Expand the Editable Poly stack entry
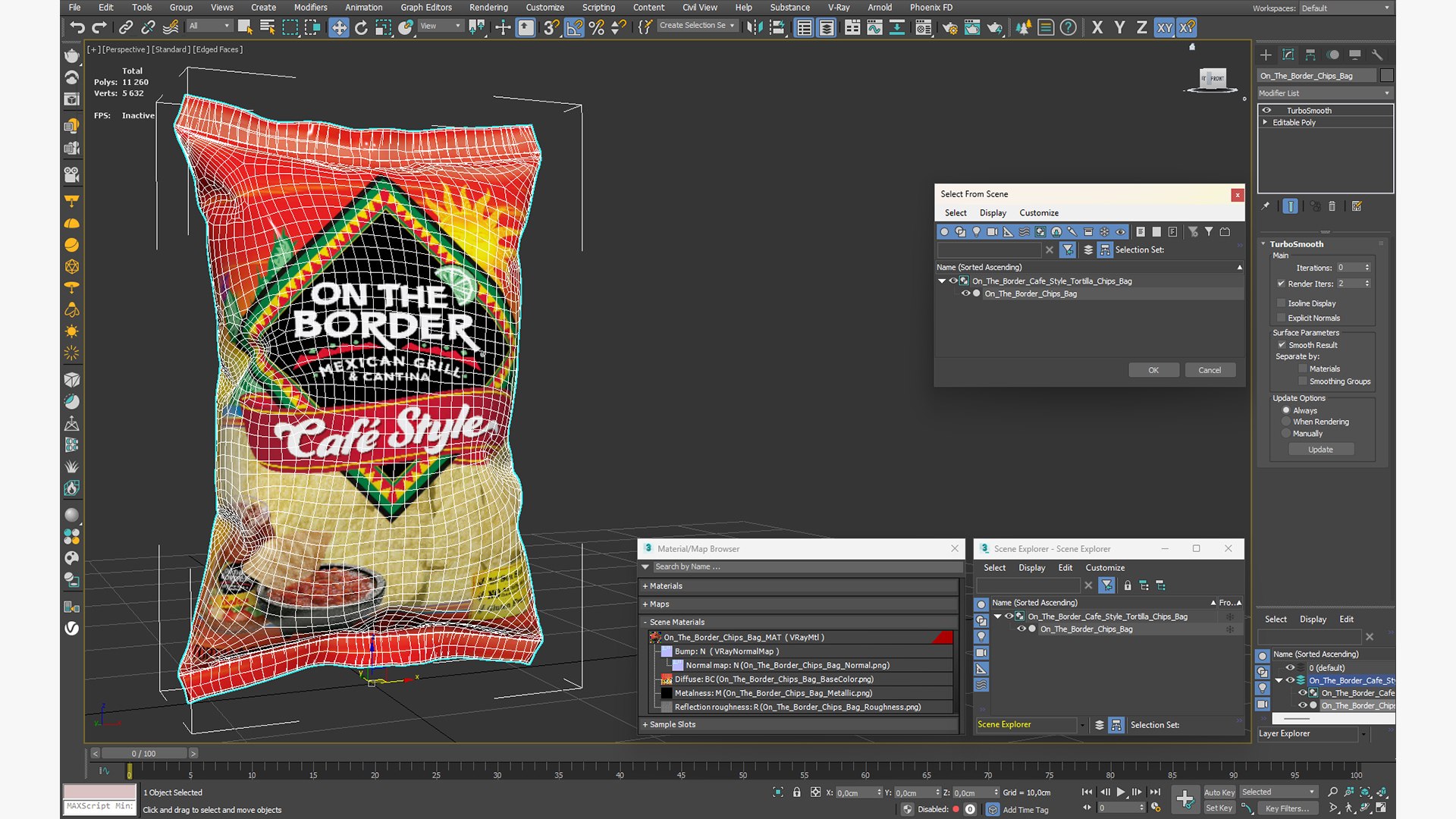 pos(1265,122)
